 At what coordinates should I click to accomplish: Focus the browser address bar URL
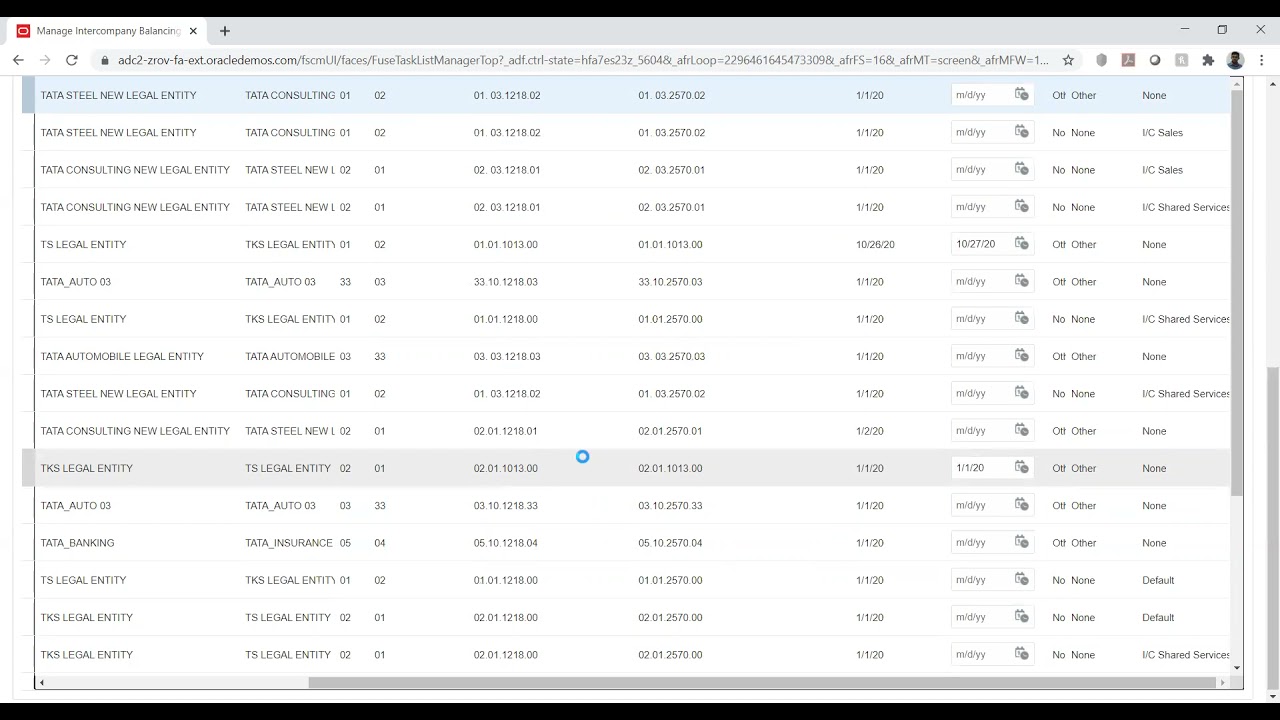point(583,60)
